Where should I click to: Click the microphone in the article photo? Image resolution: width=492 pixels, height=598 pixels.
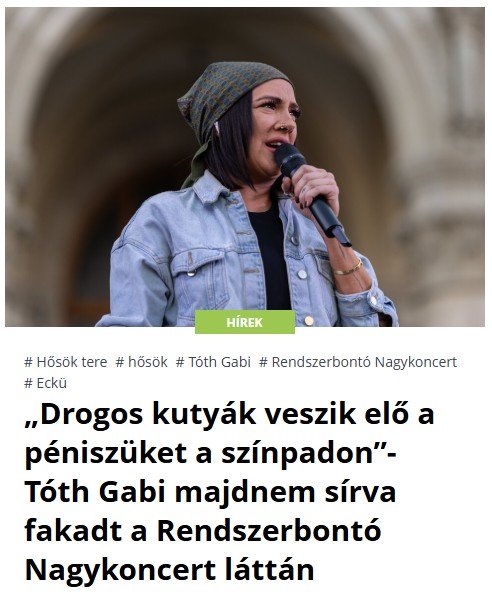coord(310,193)
